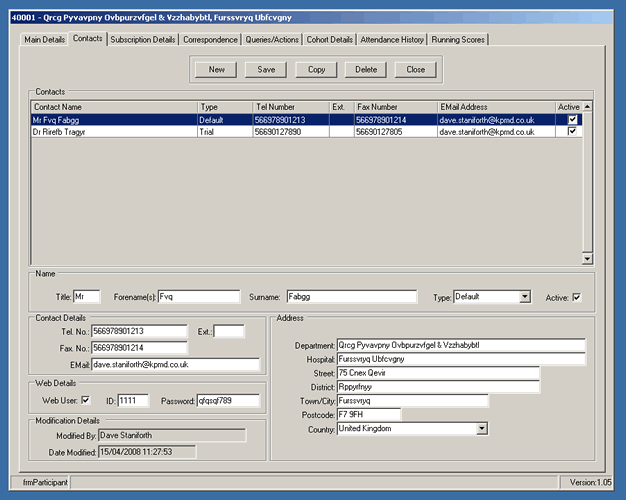Click the Copy button
The width and height of the screenshot is (626, 500).
[x=316, y=69]
